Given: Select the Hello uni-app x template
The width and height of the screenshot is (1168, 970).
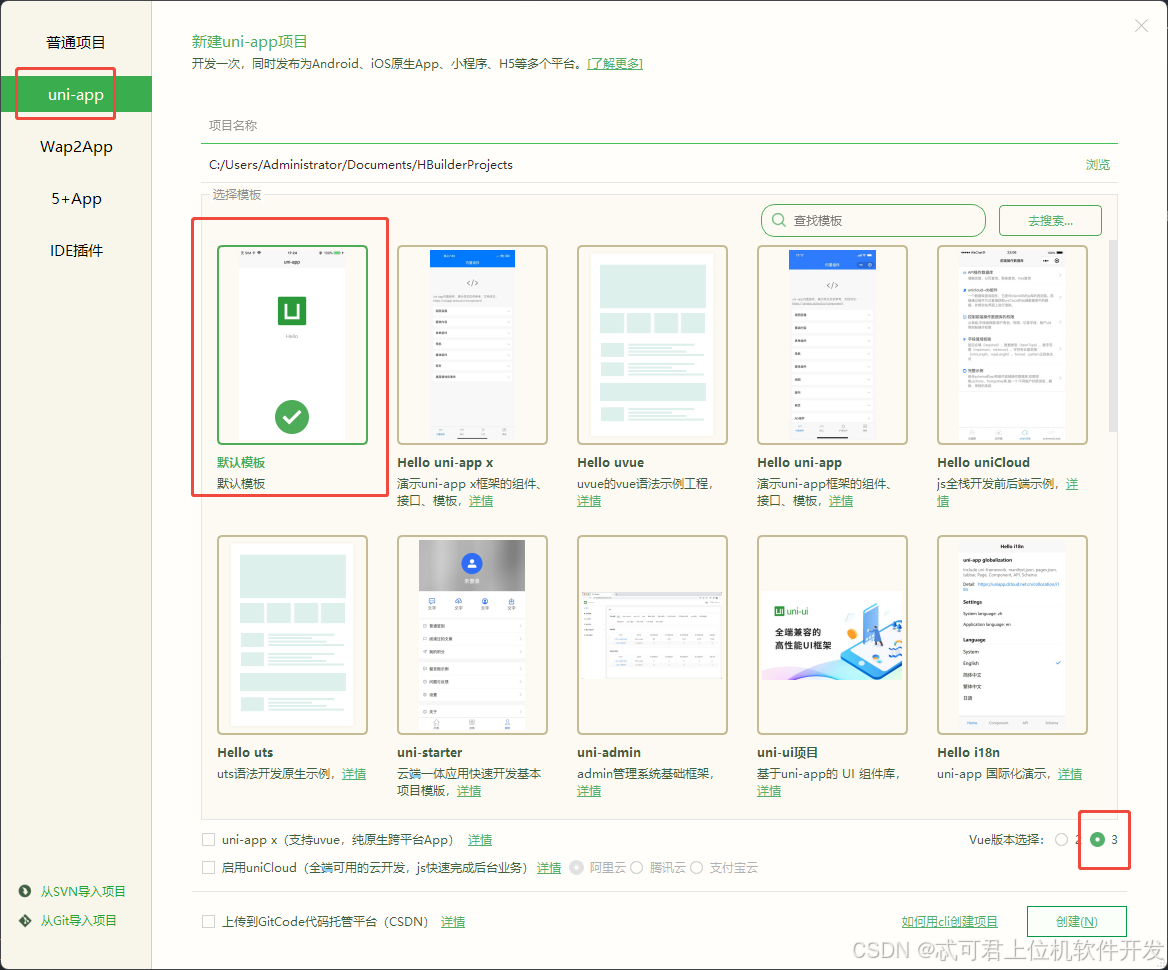Looking at the screenshot, I should 472,345.
